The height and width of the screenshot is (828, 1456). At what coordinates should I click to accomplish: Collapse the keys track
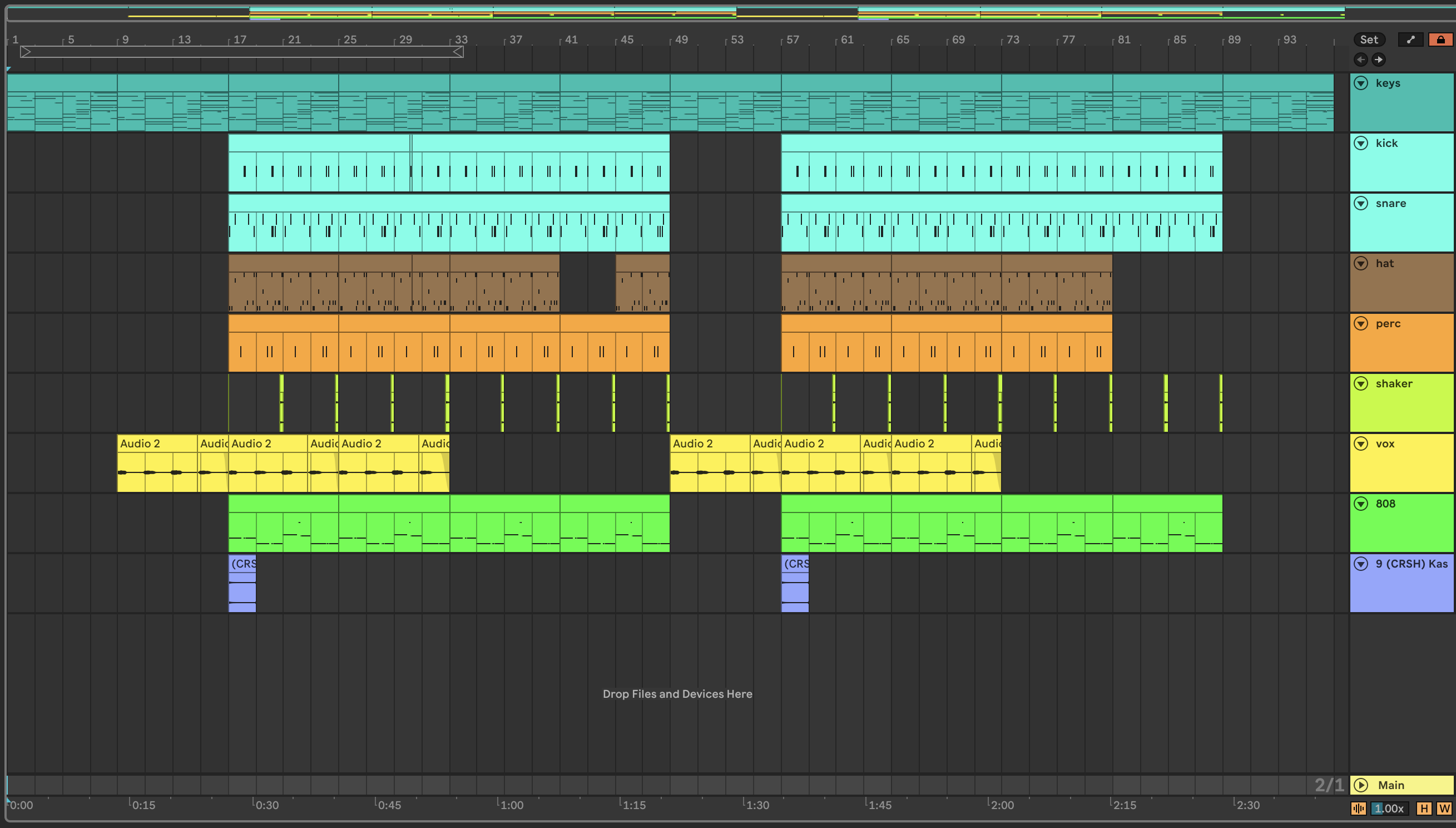[x=1361, y=83]
